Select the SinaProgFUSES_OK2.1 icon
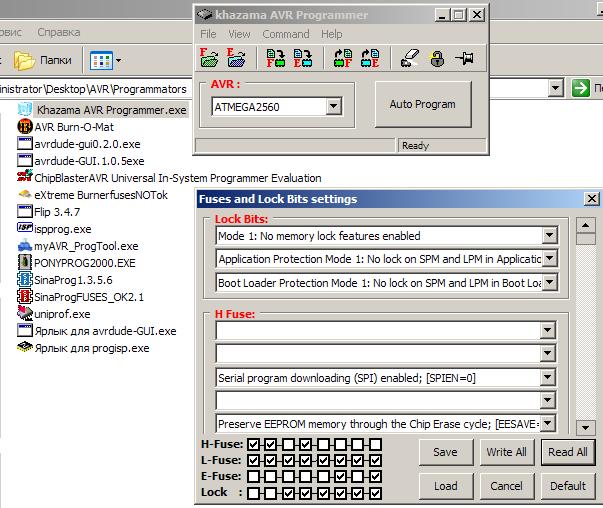Screen dimensions: 603x508 [25, 296]
